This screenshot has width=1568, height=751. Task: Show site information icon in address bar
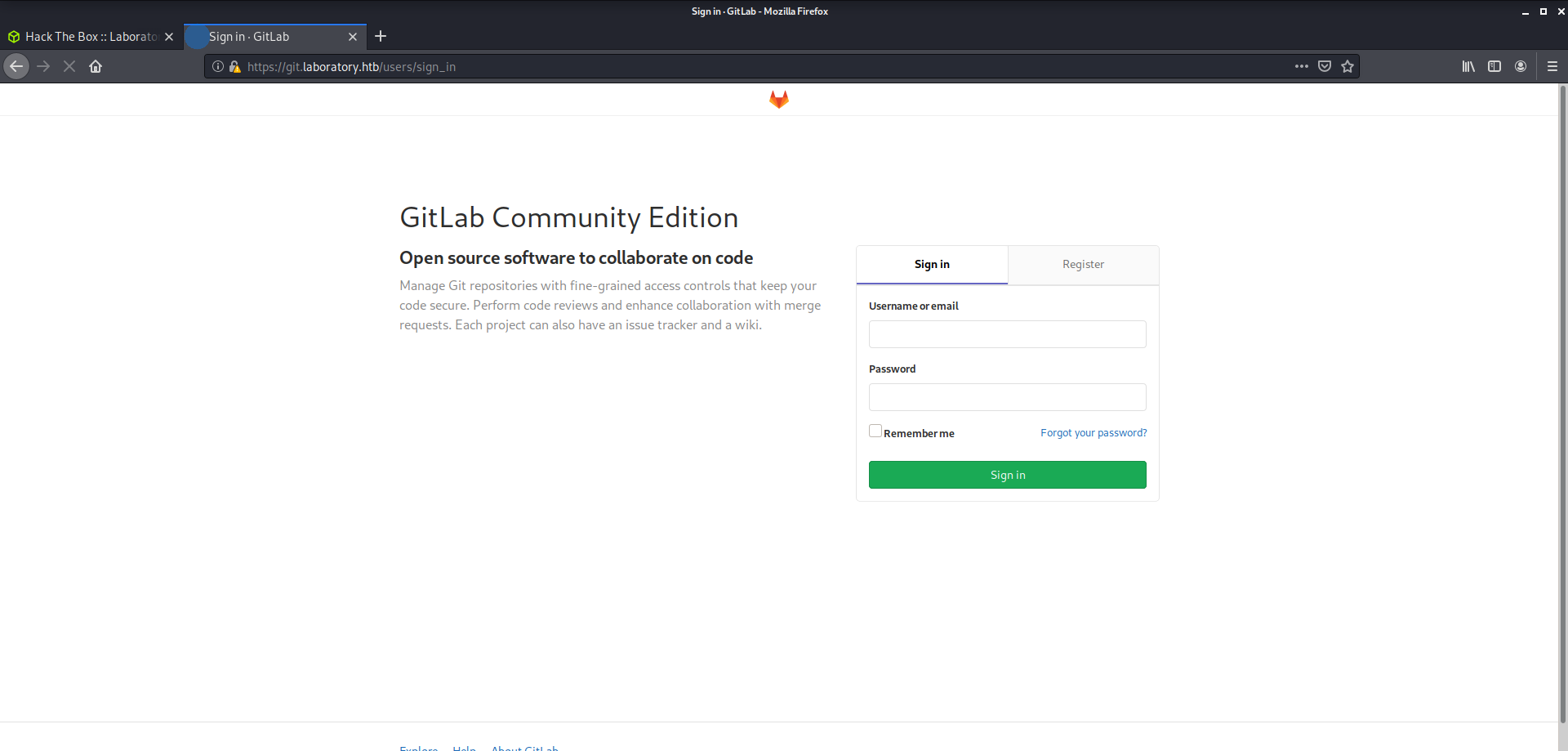218,66
